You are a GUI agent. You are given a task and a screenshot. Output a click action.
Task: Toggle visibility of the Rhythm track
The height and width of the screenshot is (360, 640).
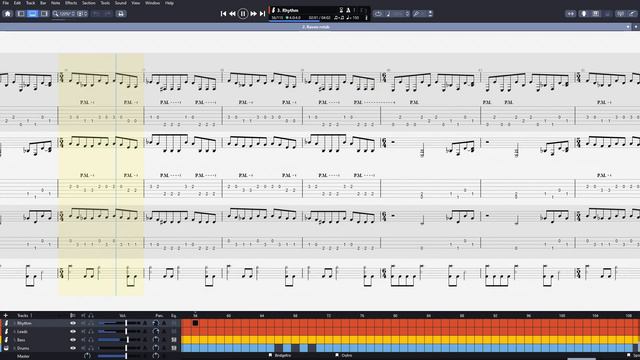[73, 323]
